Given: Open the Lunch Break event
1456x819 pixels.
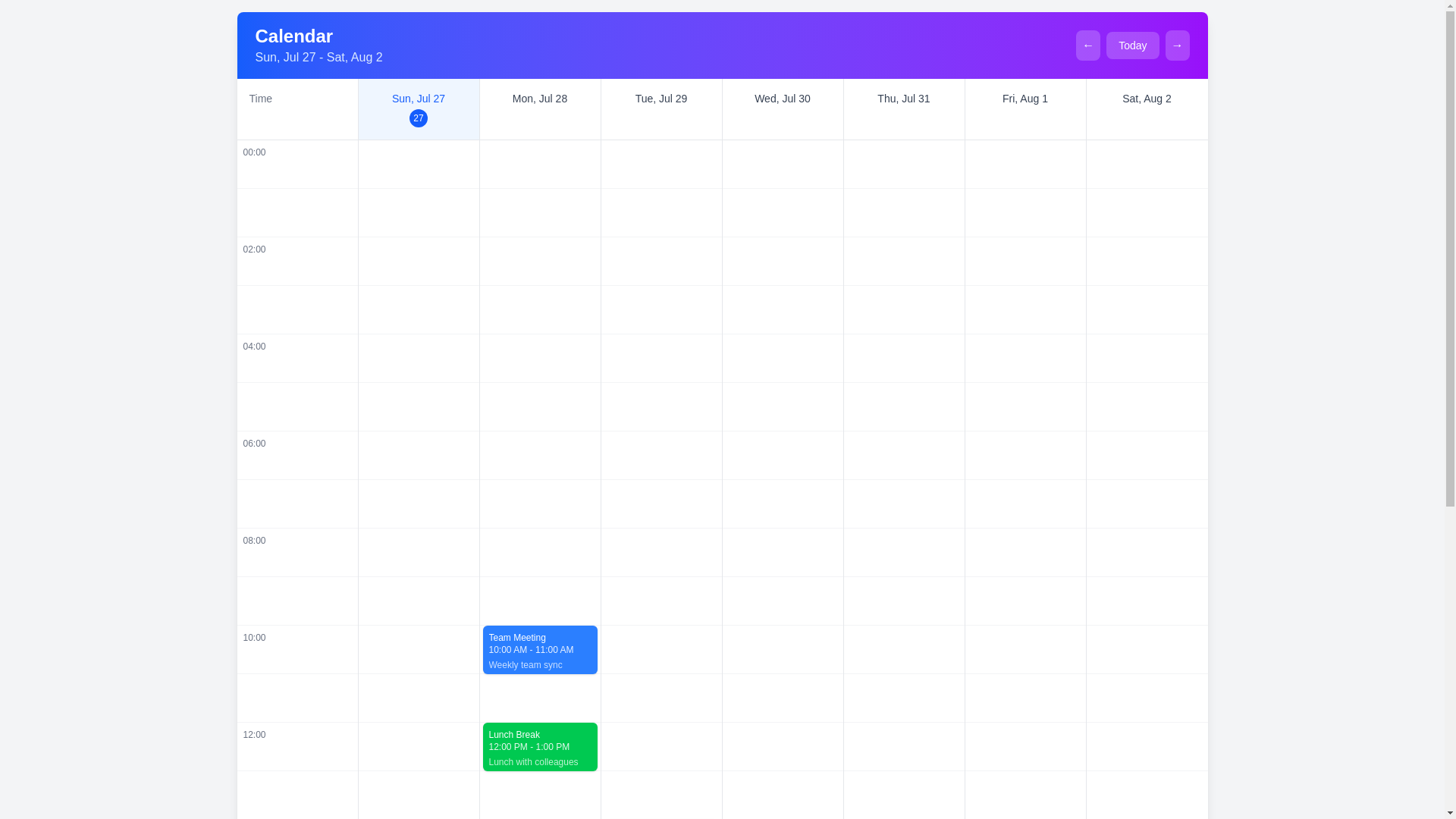Looking at the screenshot, I should [x=540, y=747].
